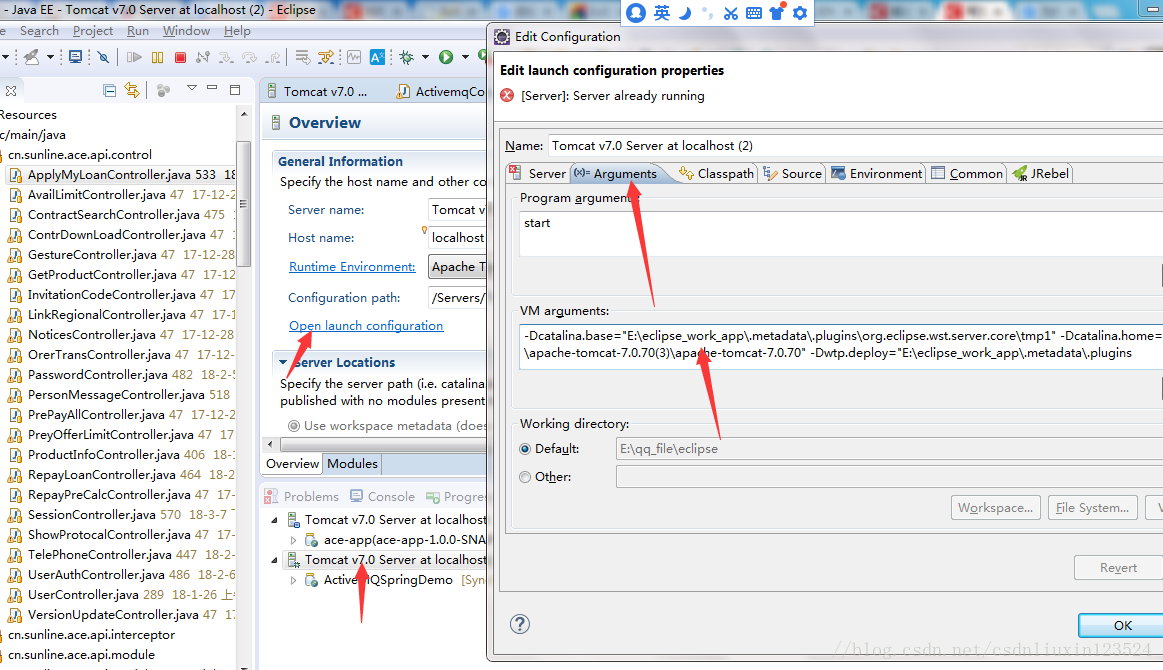Collapse the first Tomcat v7.0 Server node

(274, 520)
